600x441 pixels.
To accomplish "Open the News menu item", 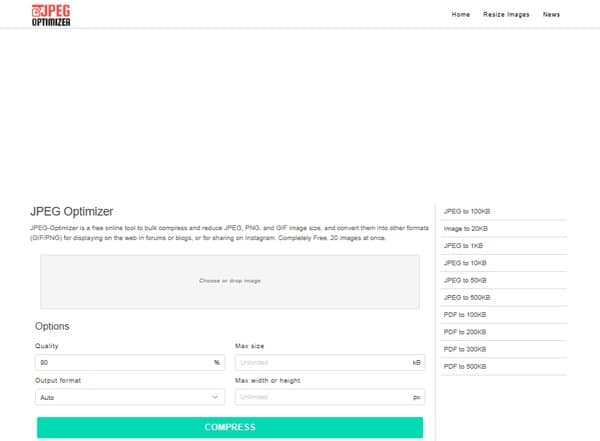I will pos(551,15).
